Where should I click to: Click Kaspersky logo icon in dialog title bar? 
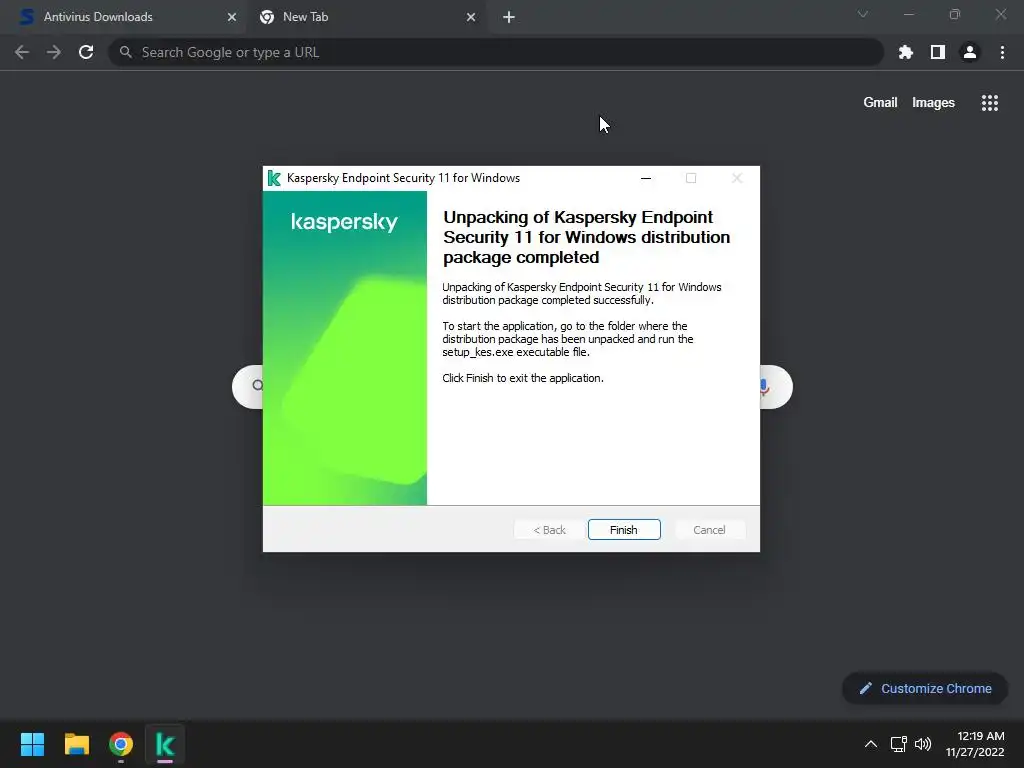point(274,178)
